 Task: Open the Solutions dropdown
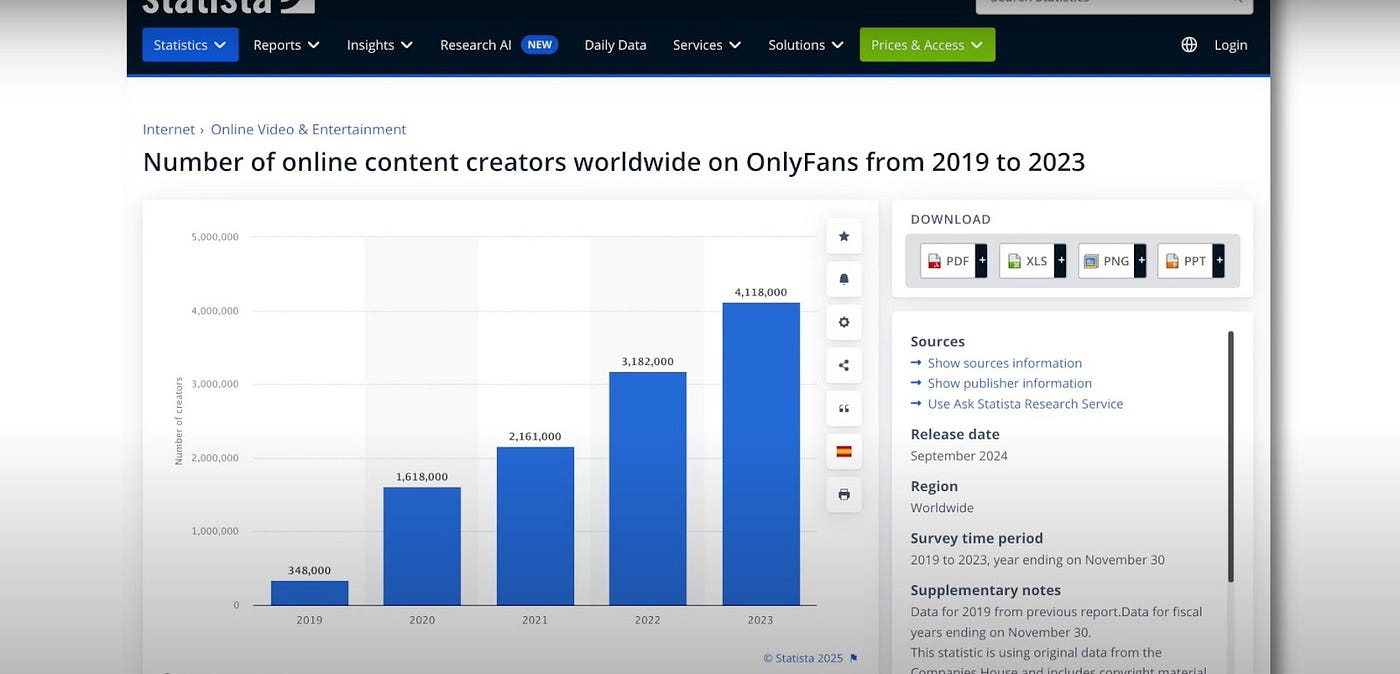coord(806,45)
